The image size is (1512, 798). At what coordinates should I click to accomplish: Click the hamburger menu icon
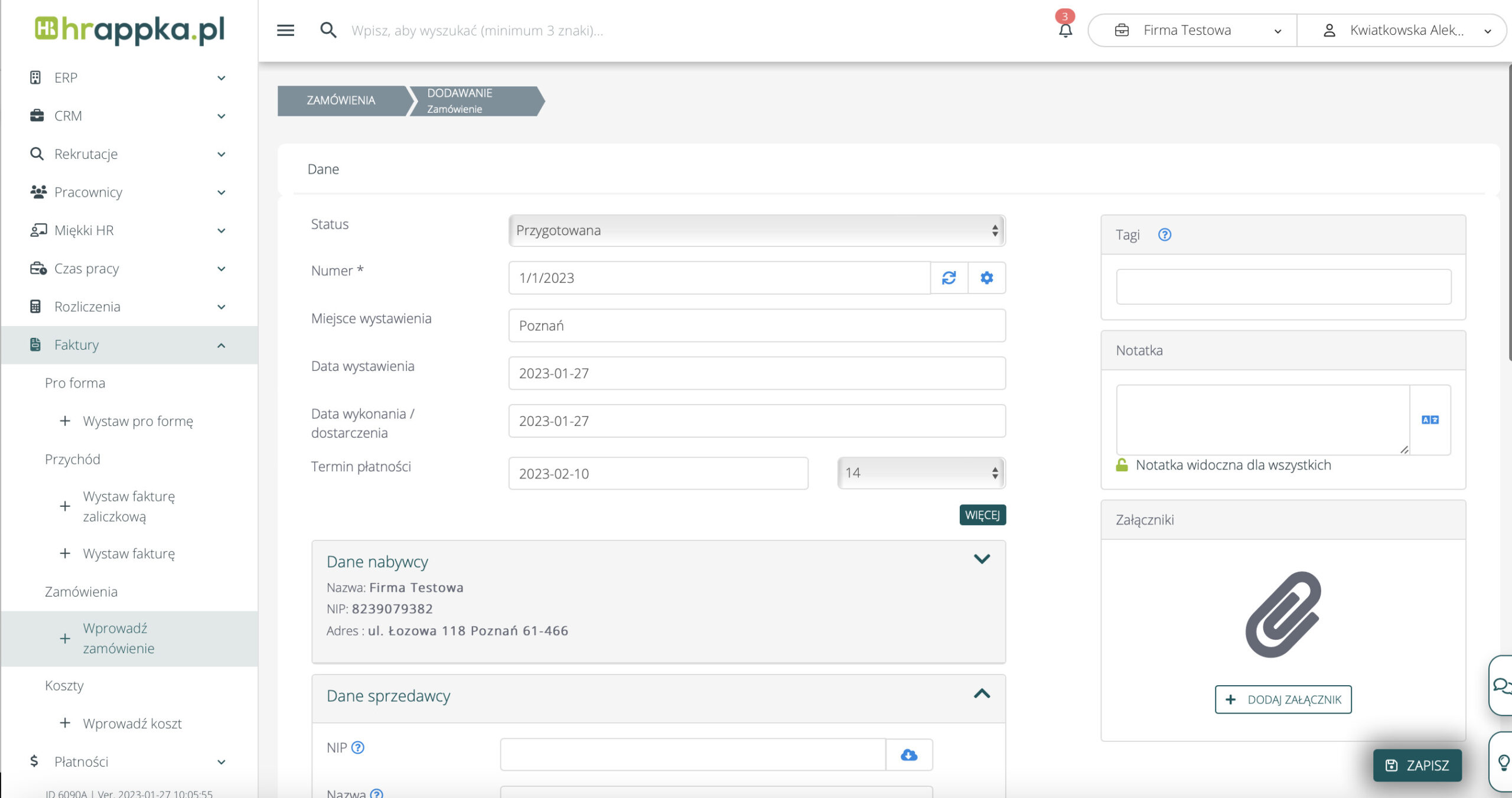(x=285, y=30)
